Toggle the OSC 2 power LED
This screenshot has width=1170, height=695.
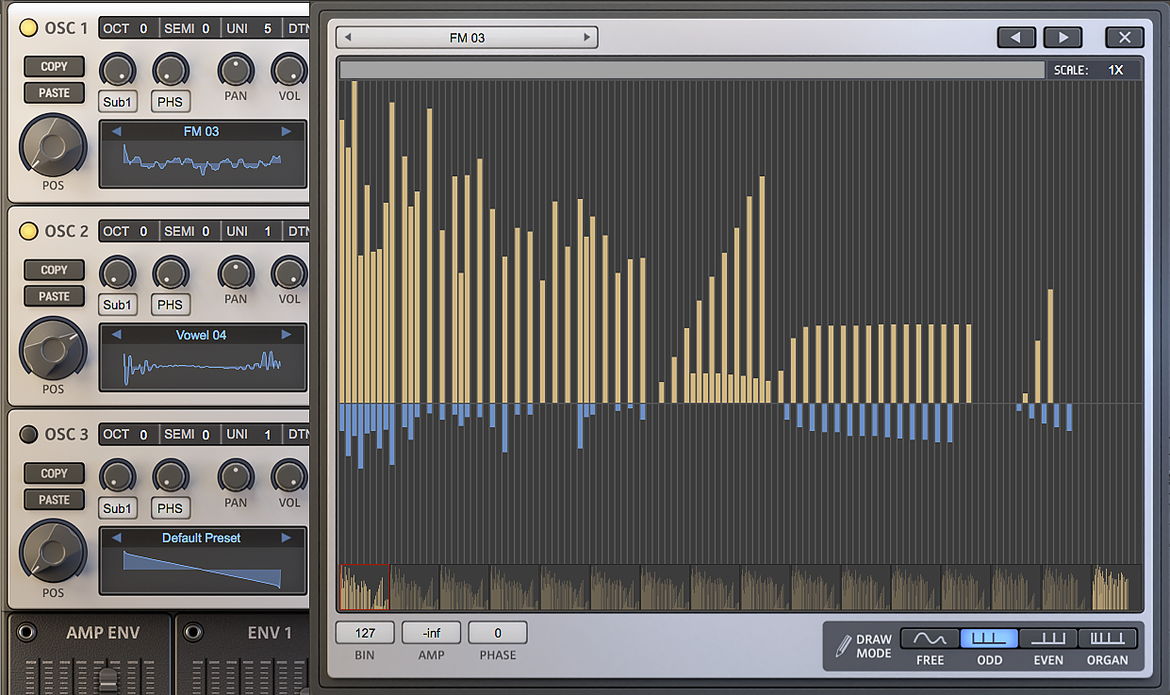tap(28, 231)
